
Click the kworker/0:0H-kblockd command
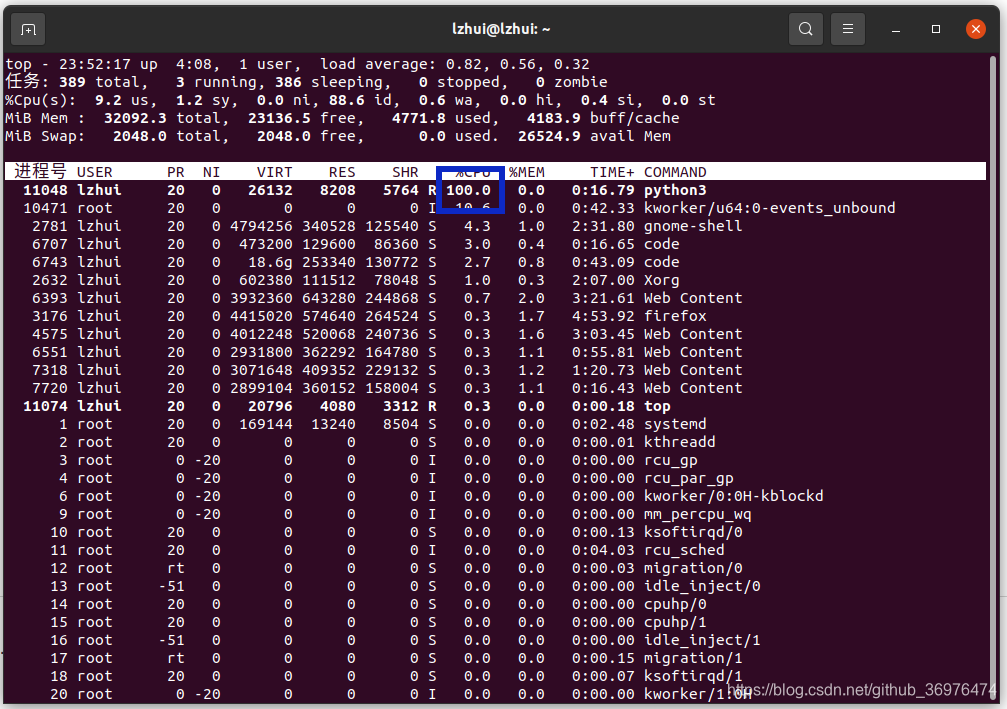click(733, 496)
